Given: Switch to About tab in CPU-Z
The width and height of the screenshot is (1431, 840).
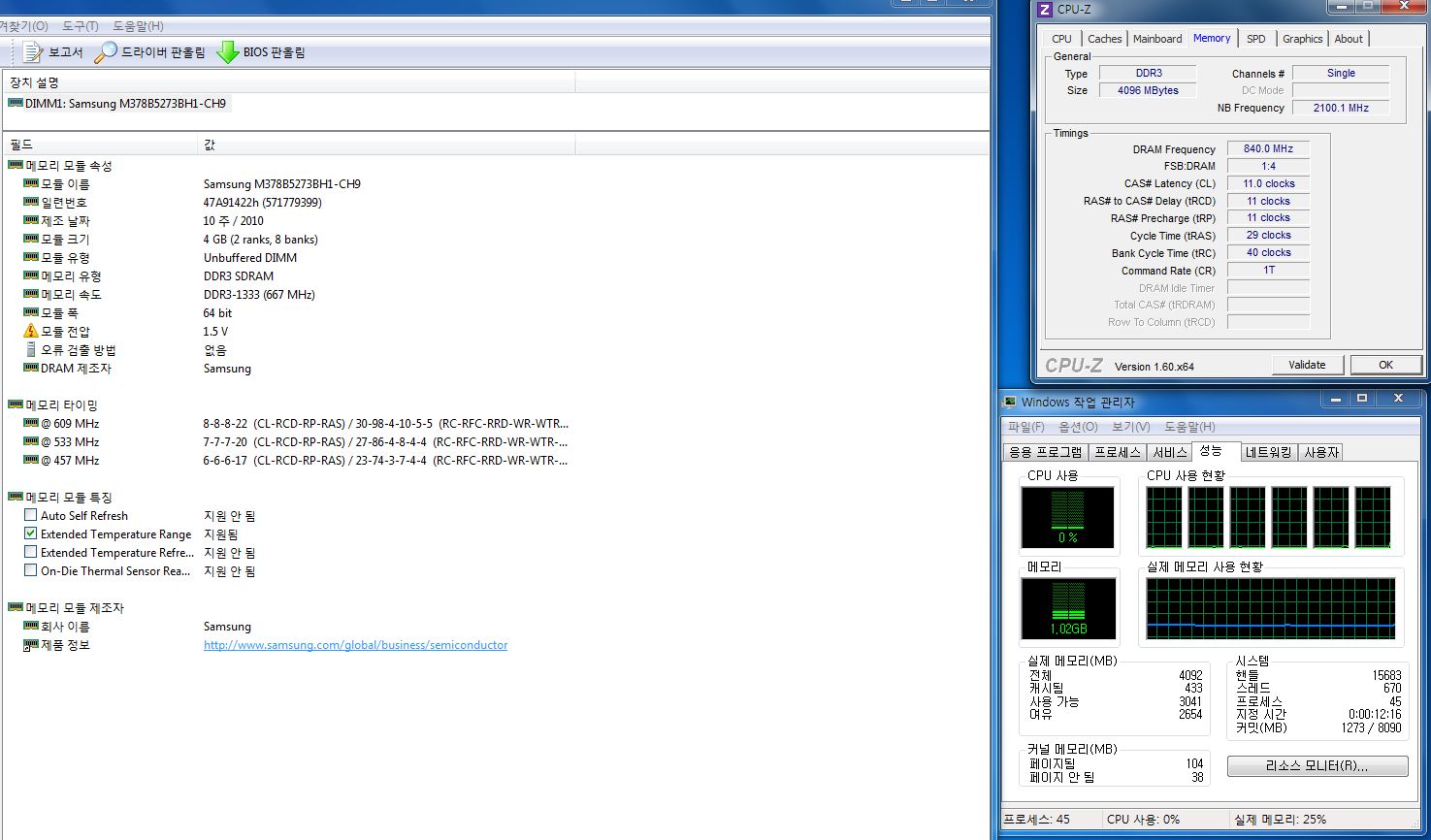Looking at the screenshot, I should (1349, 39).
